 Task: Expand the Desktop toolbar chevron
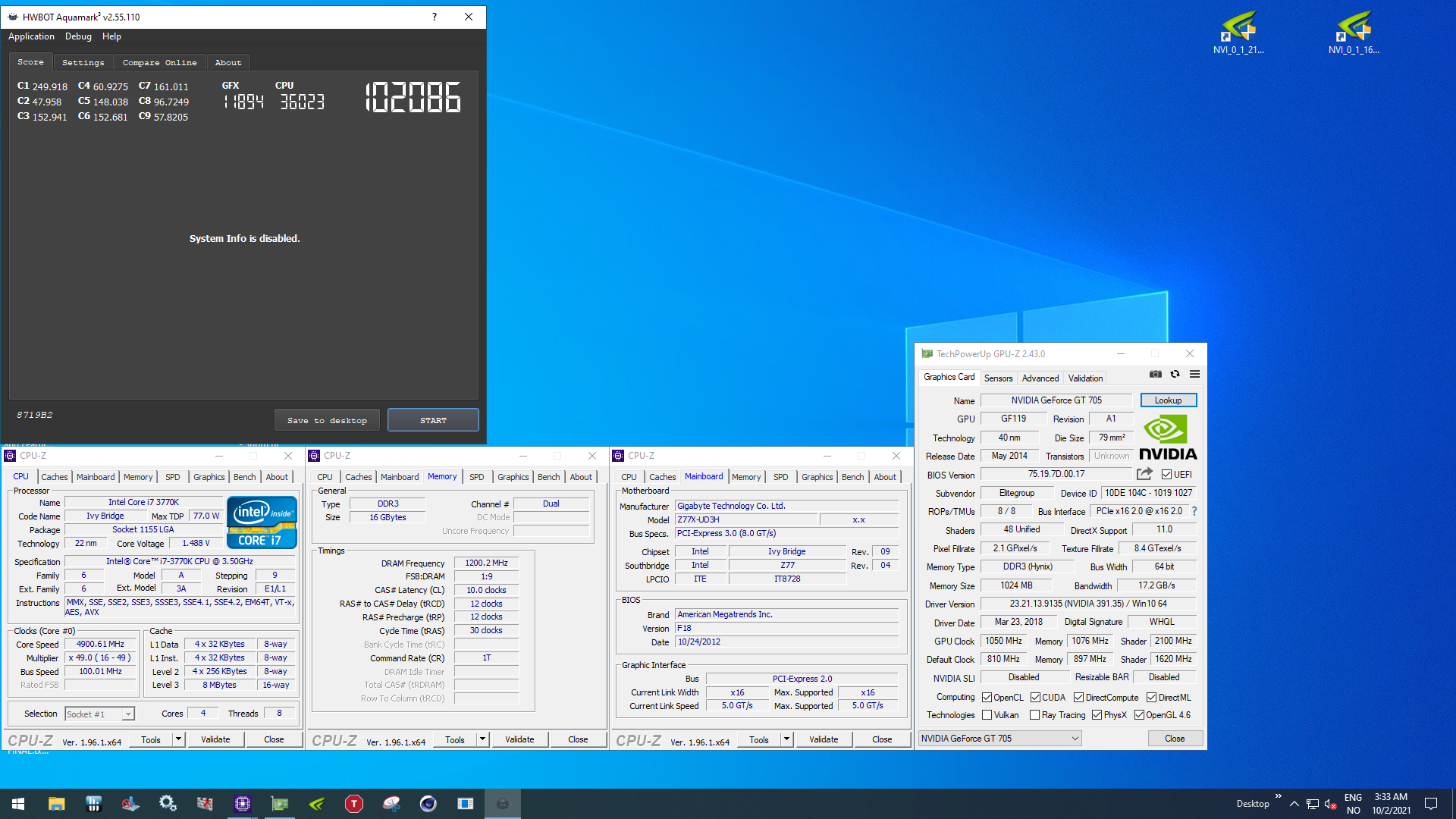[1278, 796]
